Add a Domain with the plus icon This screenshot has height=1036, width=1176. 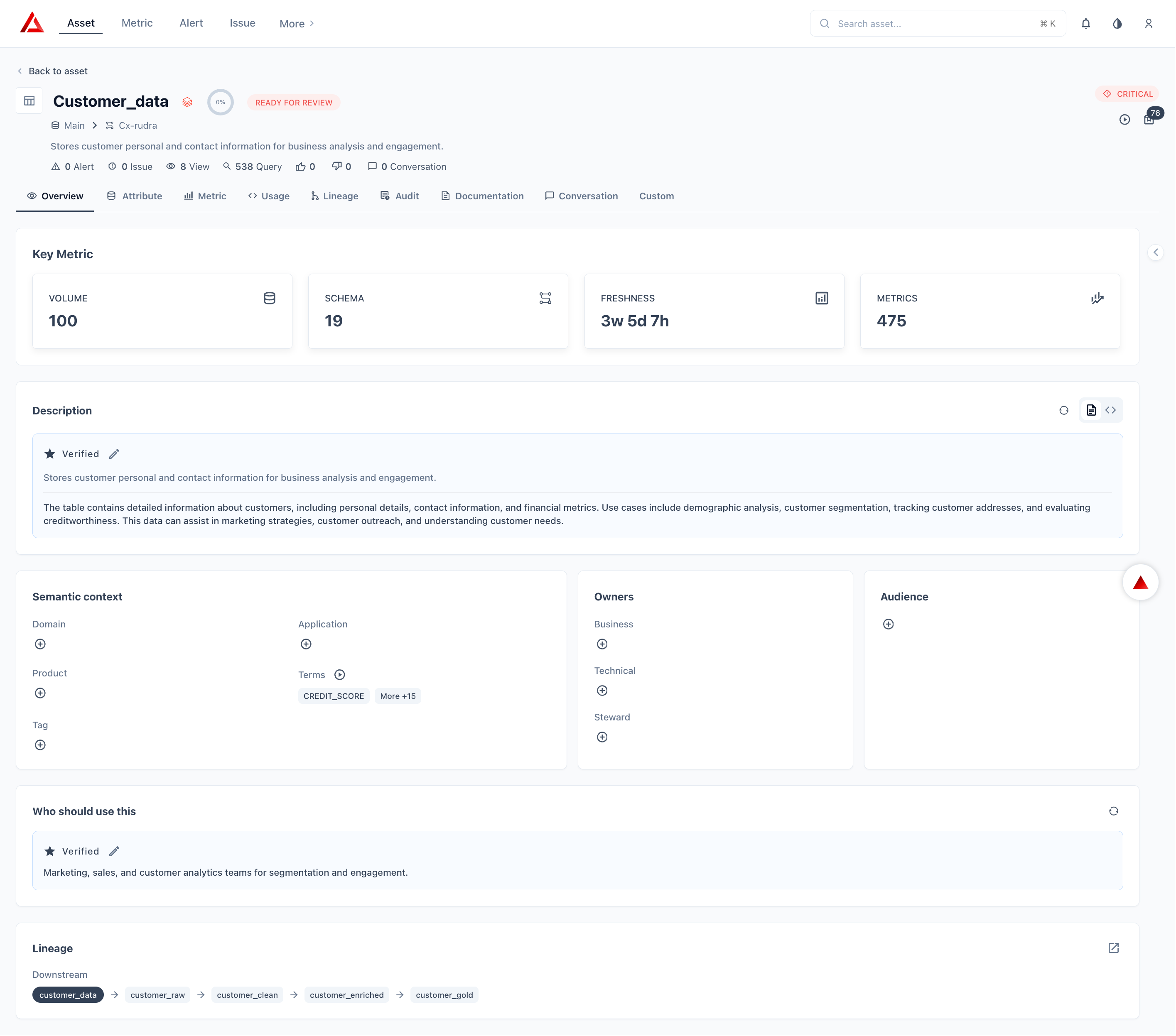point(40,644)
